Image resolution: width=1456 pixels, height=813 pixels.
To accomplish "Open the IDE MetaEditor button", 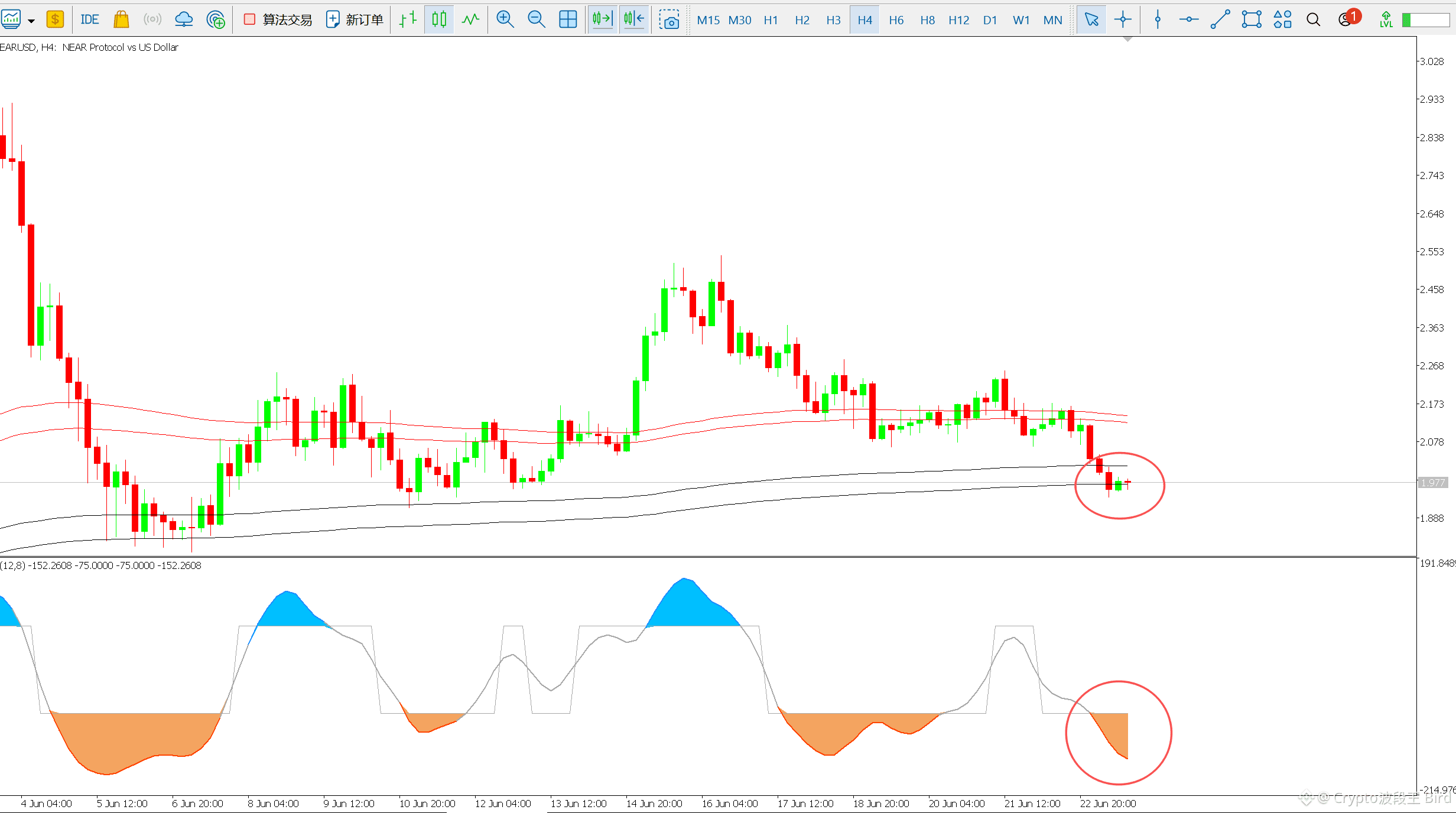I will click(90, 19).
